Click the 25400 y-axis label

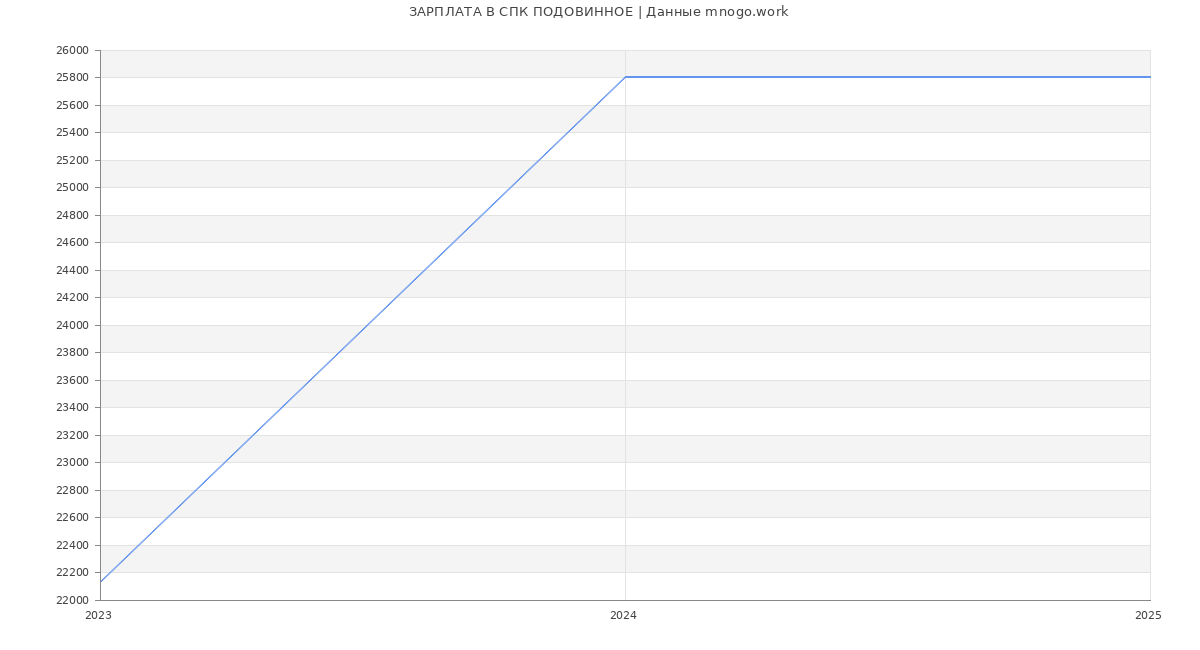coord(72,133)
